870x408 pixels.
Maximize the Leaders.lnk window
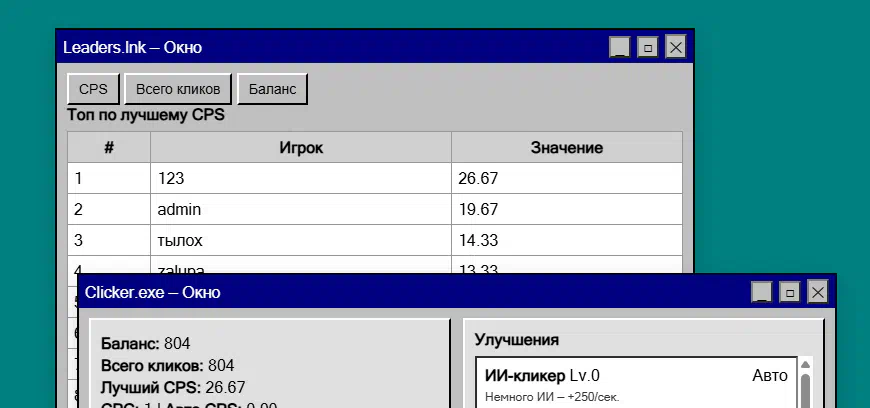tap(647, 47)
